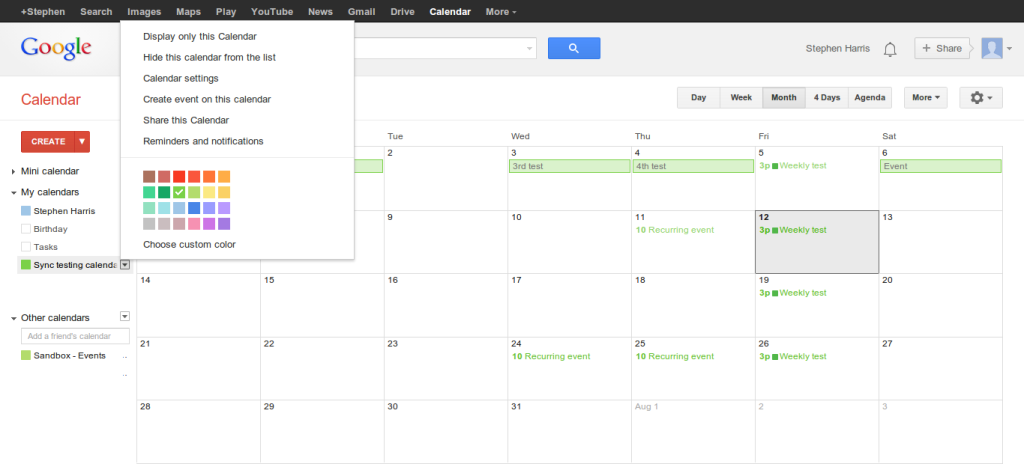Collapse the Other calendars section
The width and height of the screenshot is (1024, 464).
click(14, 318)
